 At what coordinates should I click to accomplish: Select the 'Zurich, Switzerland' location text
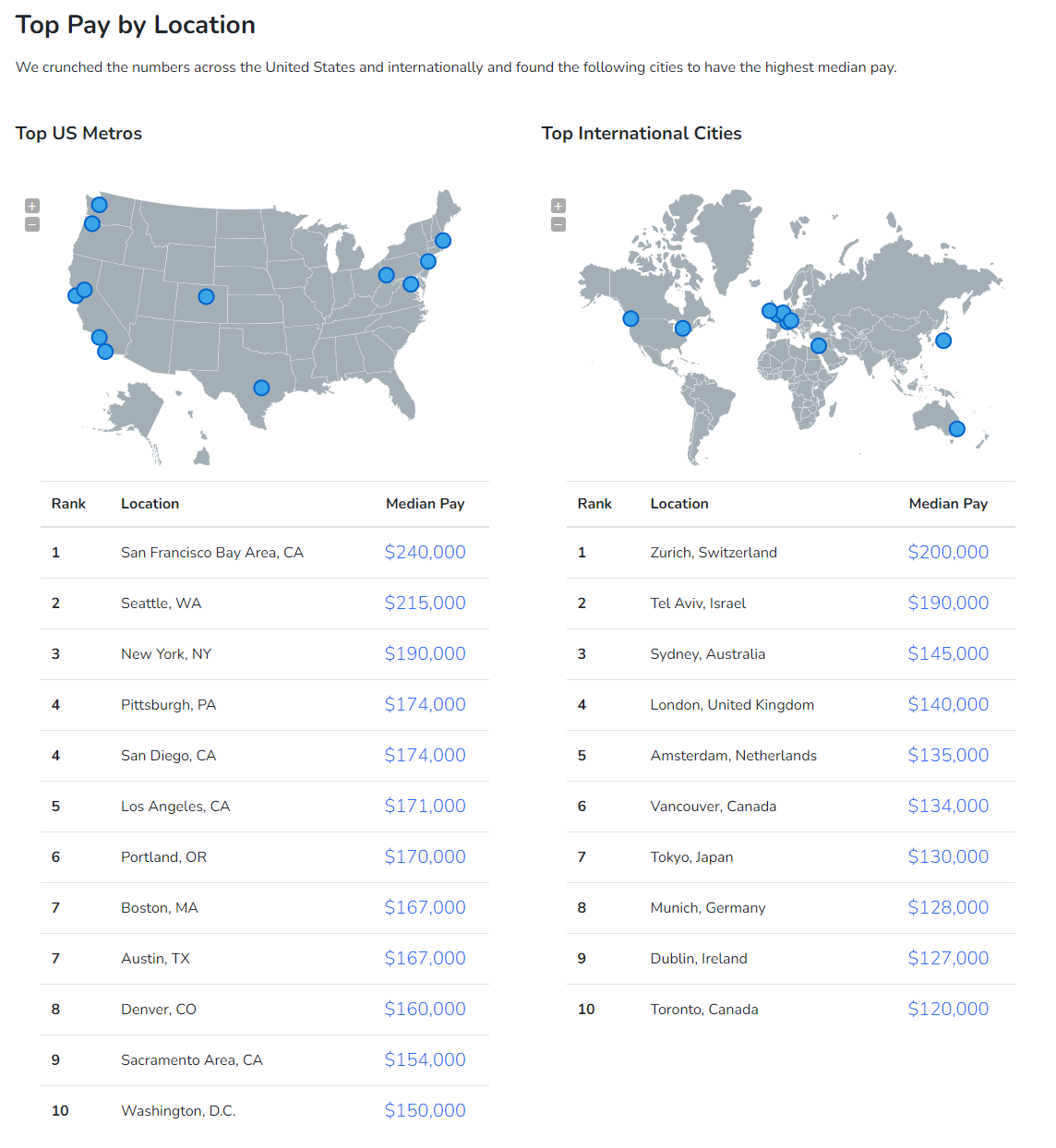coord(714,552)
